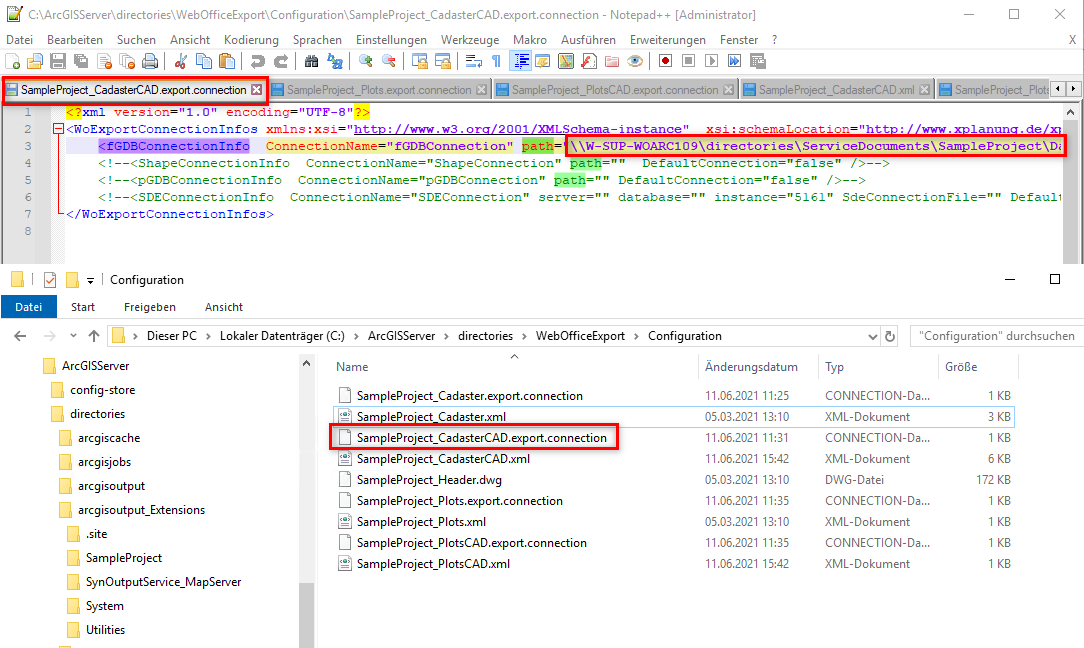Toggle Show All Characters paragraph icon
1084x648 pixels.
click(x=497, y=61)
